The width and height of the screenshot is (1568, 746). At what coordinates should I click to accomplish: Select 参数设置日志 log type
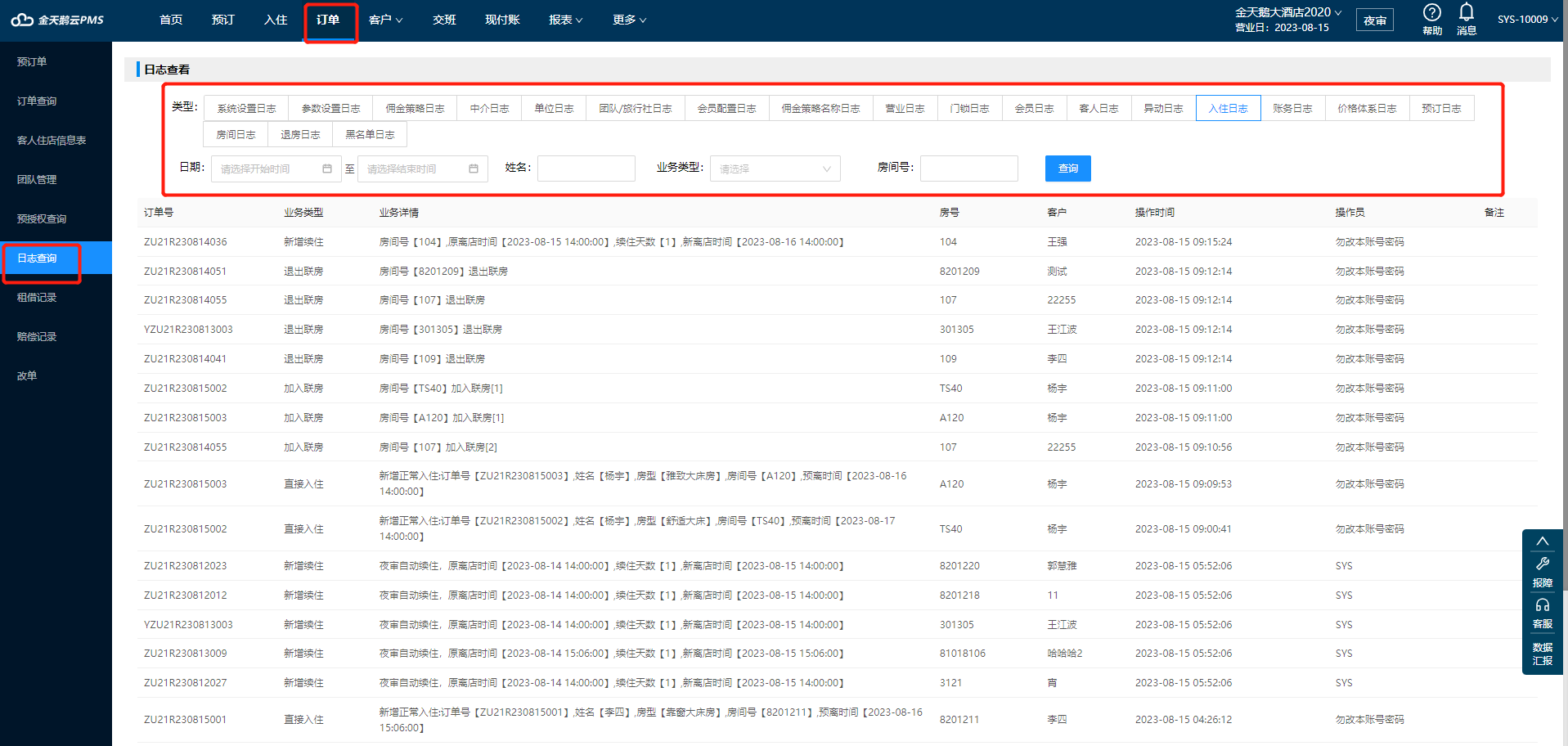331,108
